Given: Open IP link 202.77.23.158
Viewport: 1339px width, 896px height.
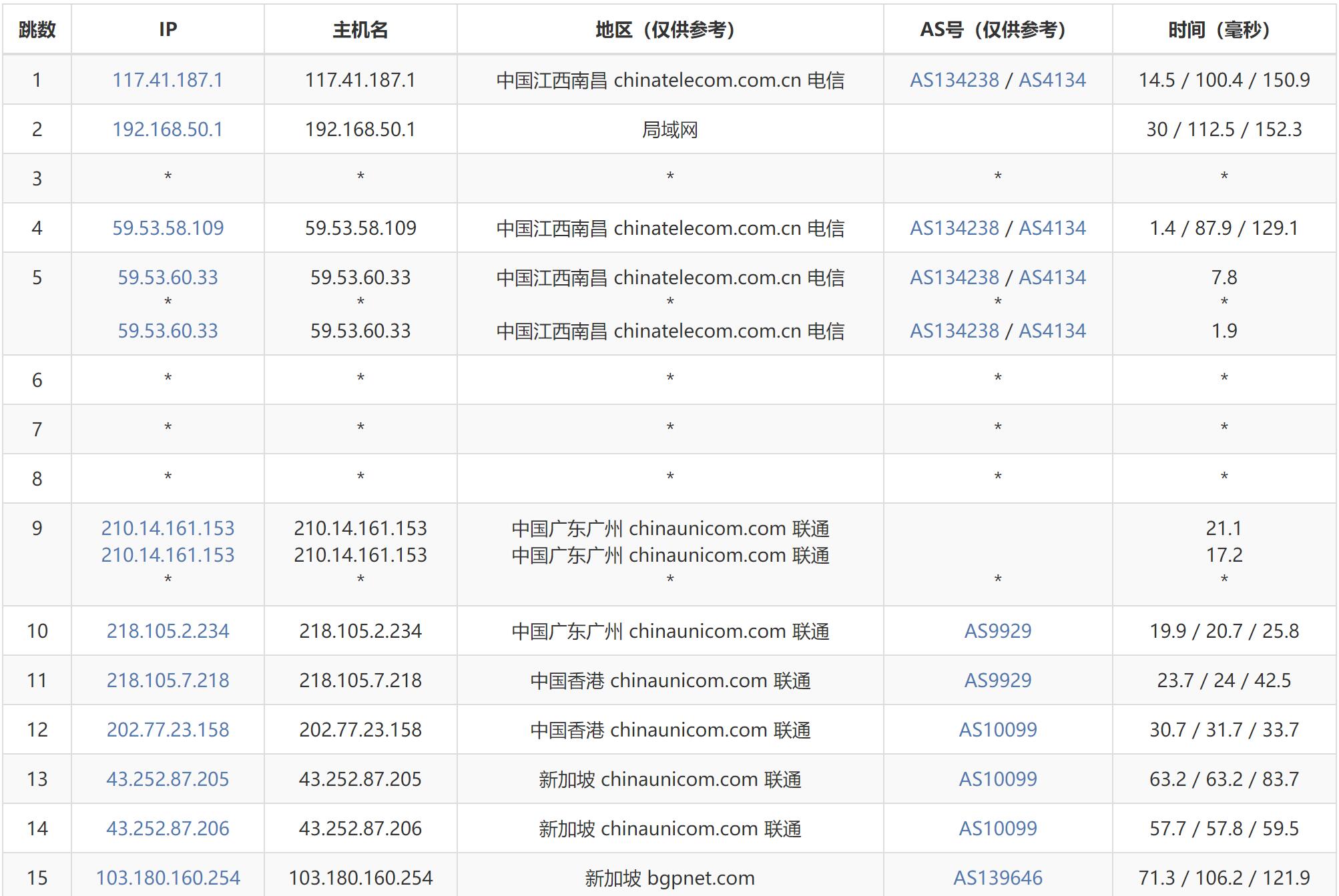Looking at the screenshot, I should pos(168,730).
